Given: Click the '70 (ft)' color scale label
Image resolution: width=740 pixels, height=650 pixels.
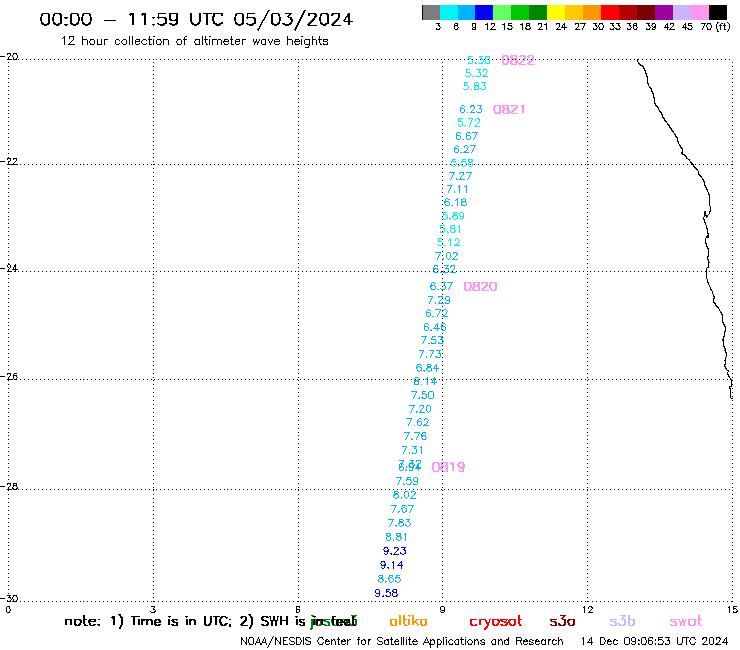Looking at the screenshot, I should tap(715, 27).
